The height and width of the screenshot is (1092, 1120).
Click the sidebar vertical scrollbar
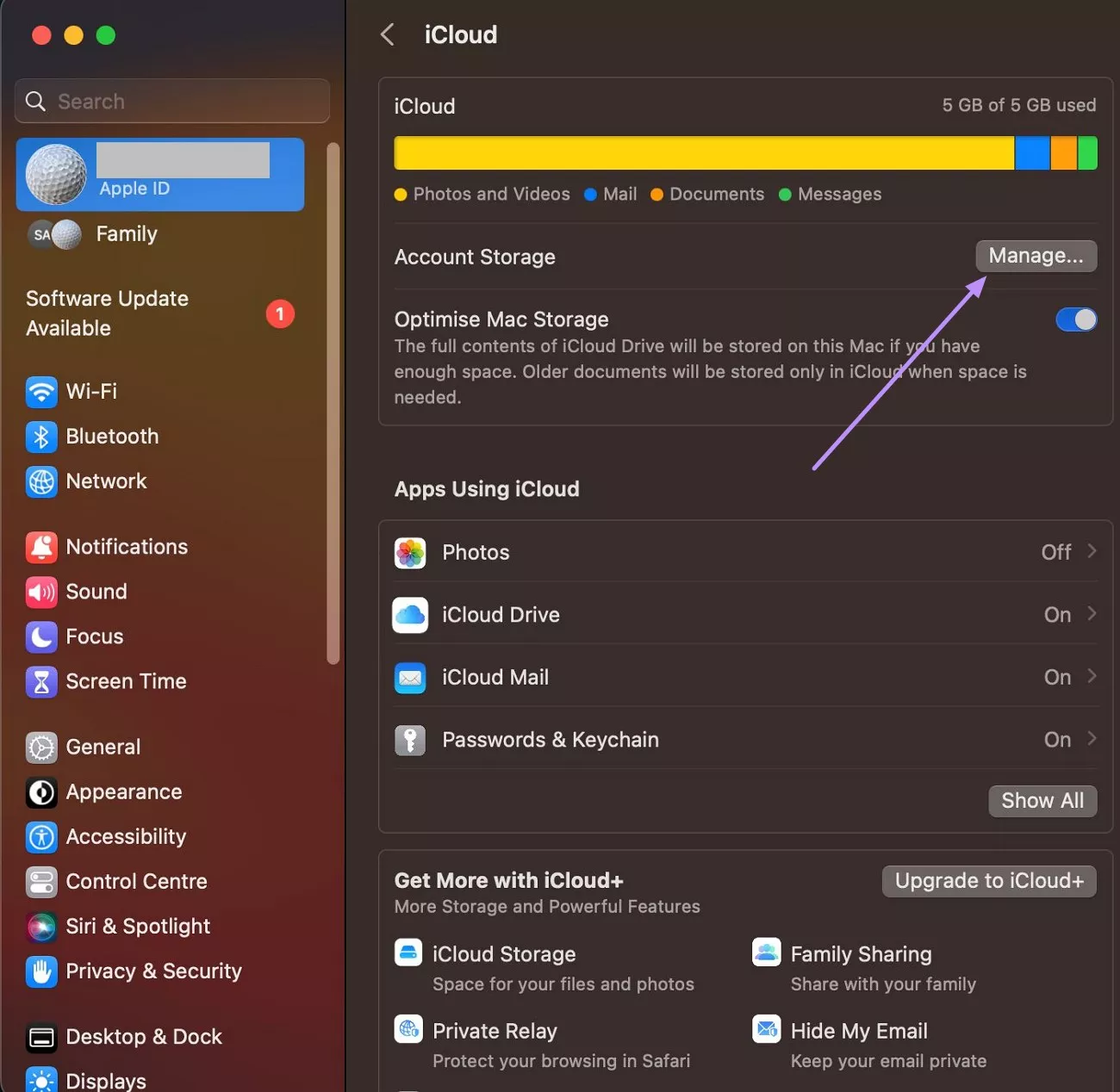click(x=333, y=403)
